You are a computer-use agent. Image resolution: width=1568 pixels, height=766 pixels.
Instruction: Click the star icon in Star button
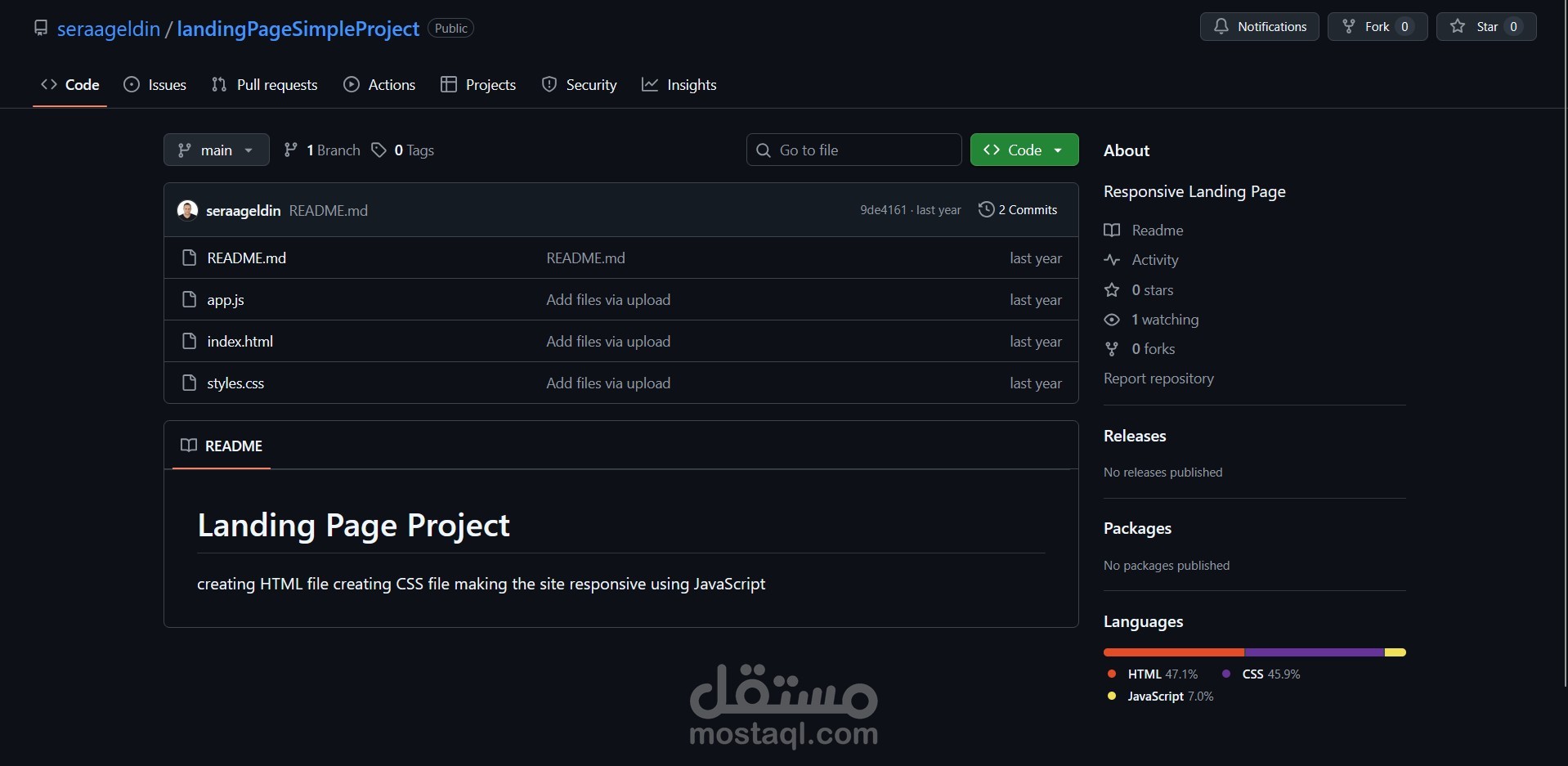click(x=1458, y=26)
